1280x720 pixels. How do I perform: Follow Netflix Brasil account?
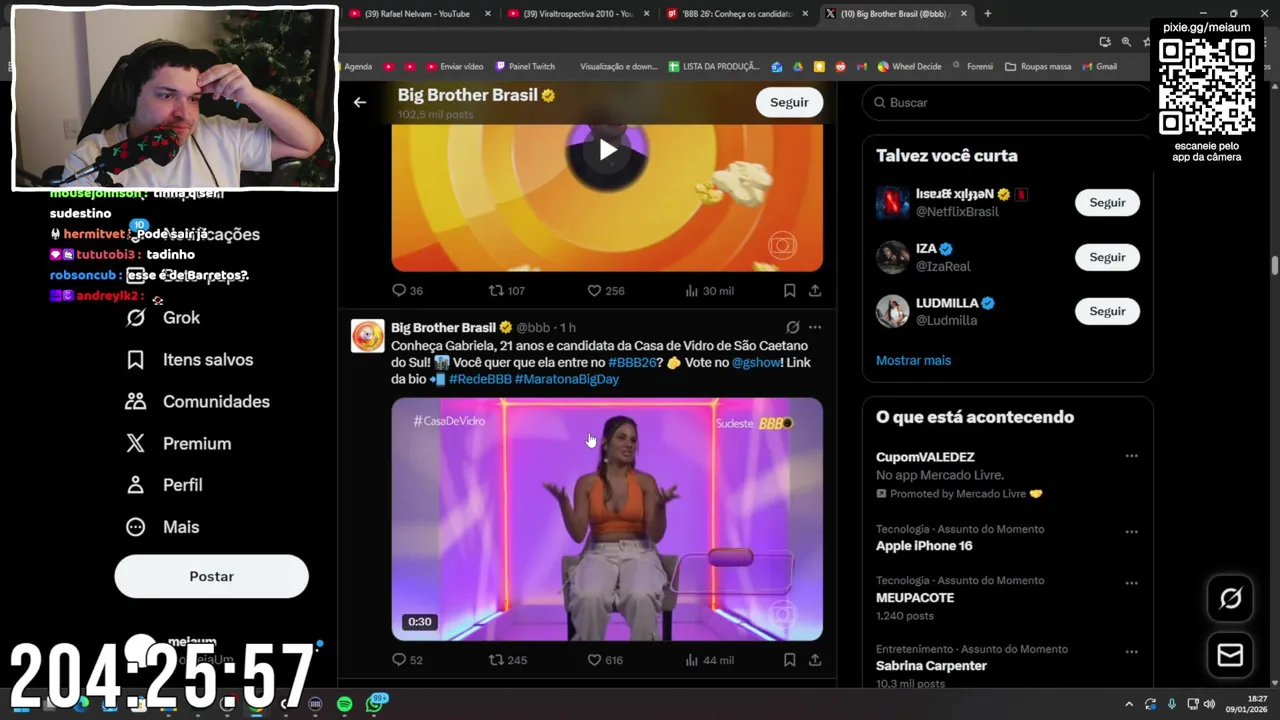pyautogui.click(x=1107, y=203)
